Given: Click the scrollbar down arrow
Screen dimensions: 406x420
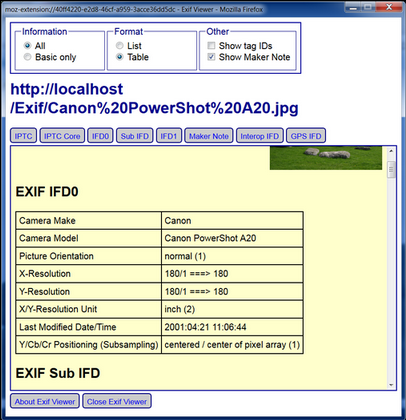Looking at the screenshot, I should (391, 385).
